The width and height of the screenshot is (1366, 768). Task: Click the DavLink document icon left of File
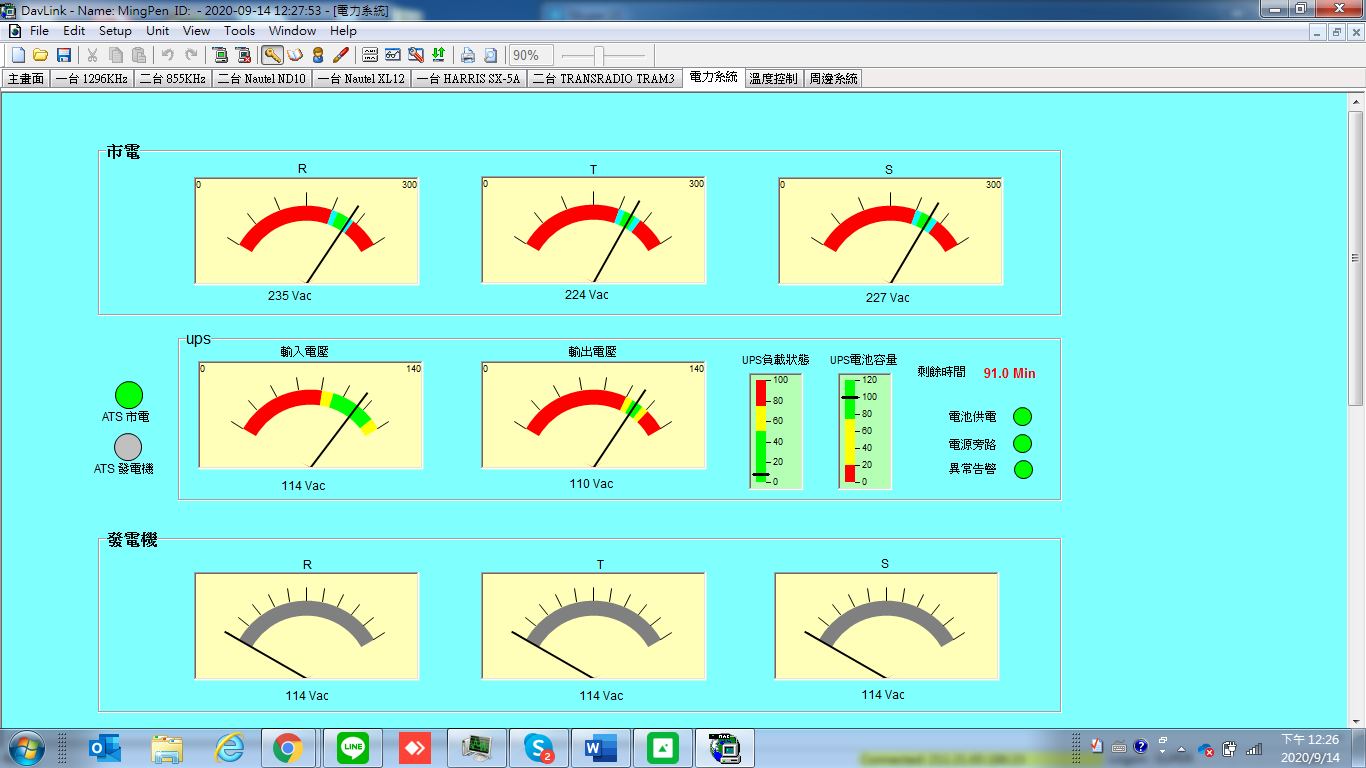(x=14, y=31)
